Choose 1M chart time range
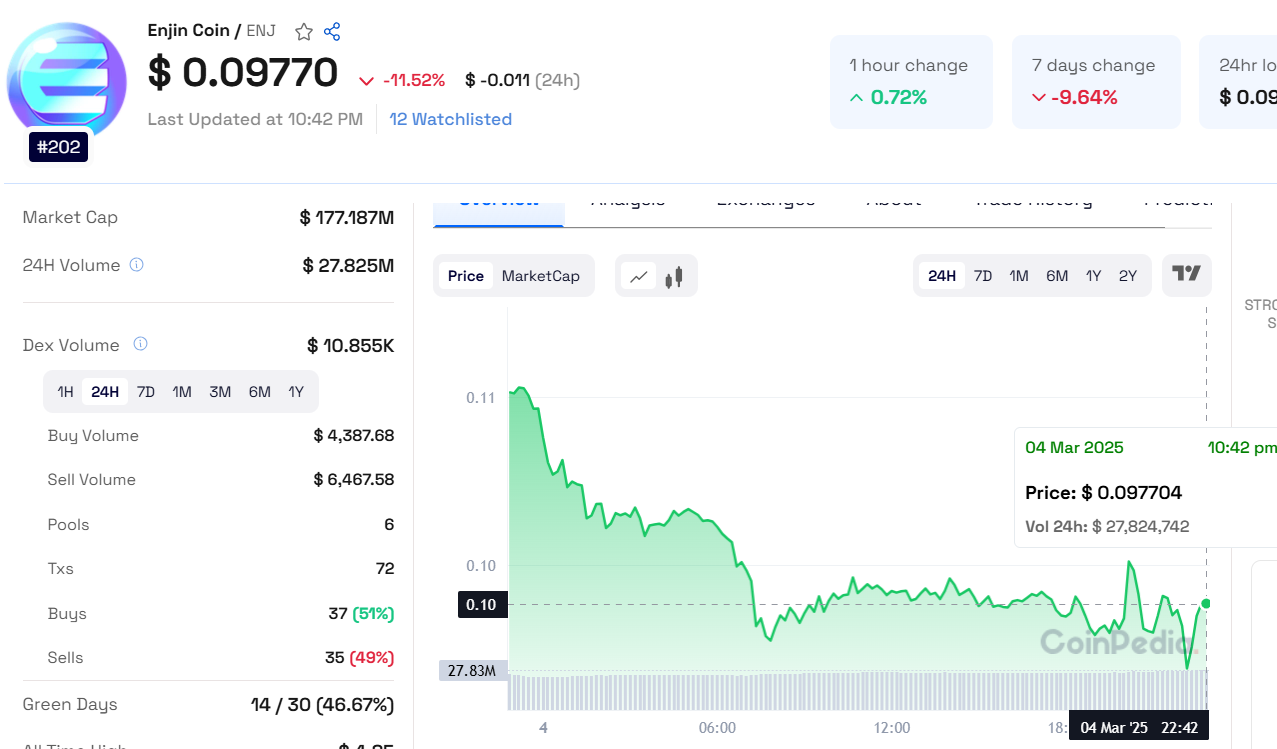This screenshot has width=1277, height=749. coord(1019,276)
